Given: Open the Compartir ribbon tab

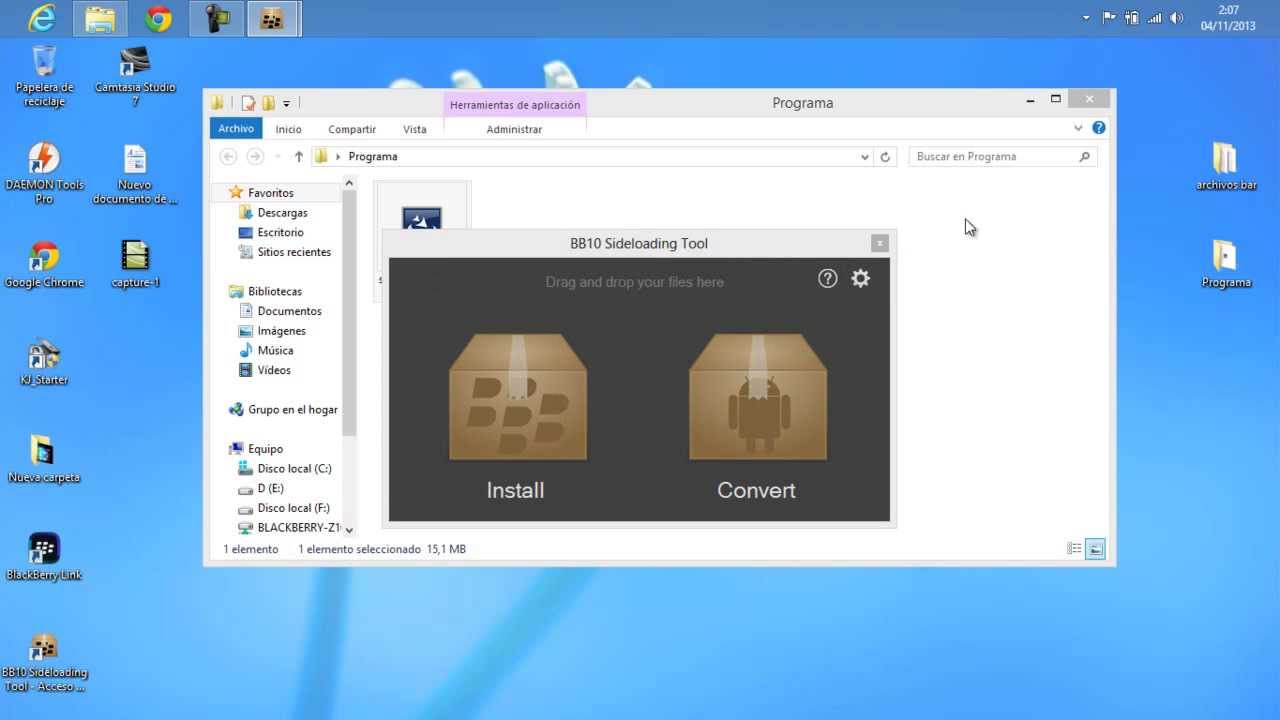Looking at the screenshot, I should tap(352, 129).
